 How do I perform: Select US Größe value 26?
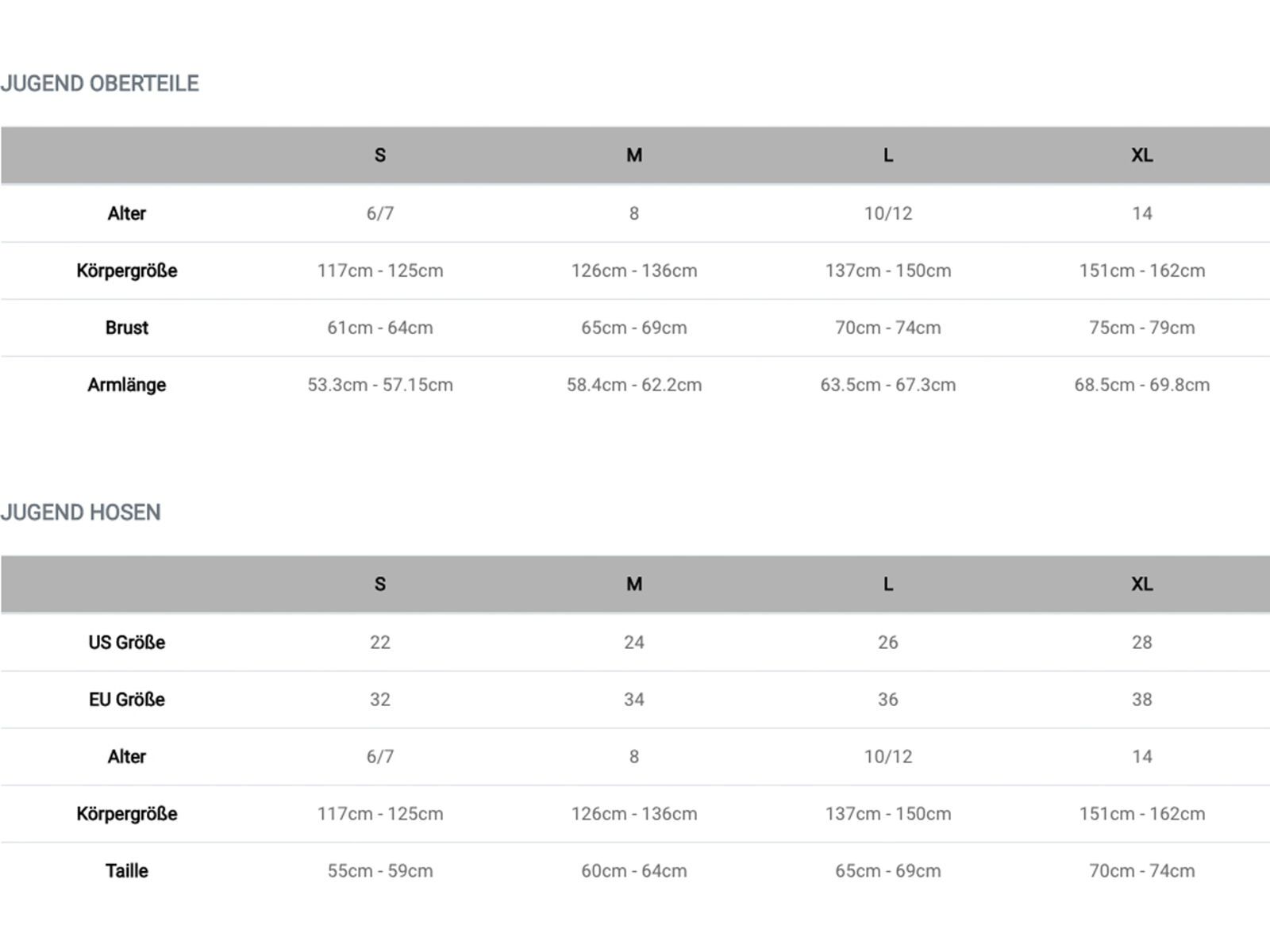point(887,643)
